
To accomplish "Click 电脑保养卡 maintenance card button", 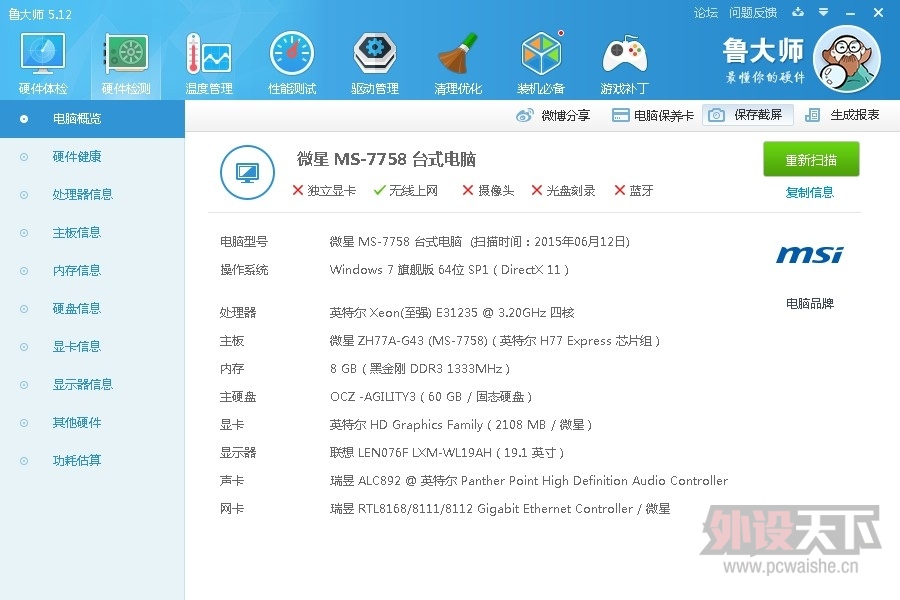I will (653, 116).
